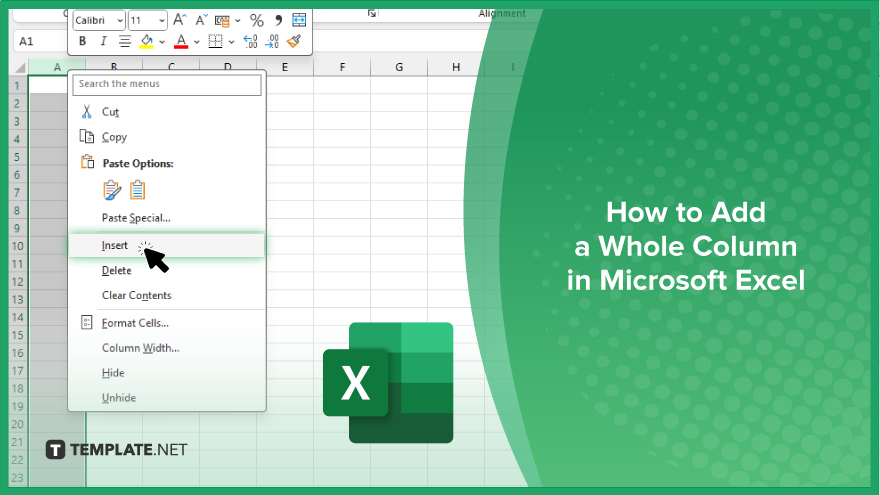This screenshot has width=880, height=495.
Task: Select row 20 header
Action: (17, 424)
